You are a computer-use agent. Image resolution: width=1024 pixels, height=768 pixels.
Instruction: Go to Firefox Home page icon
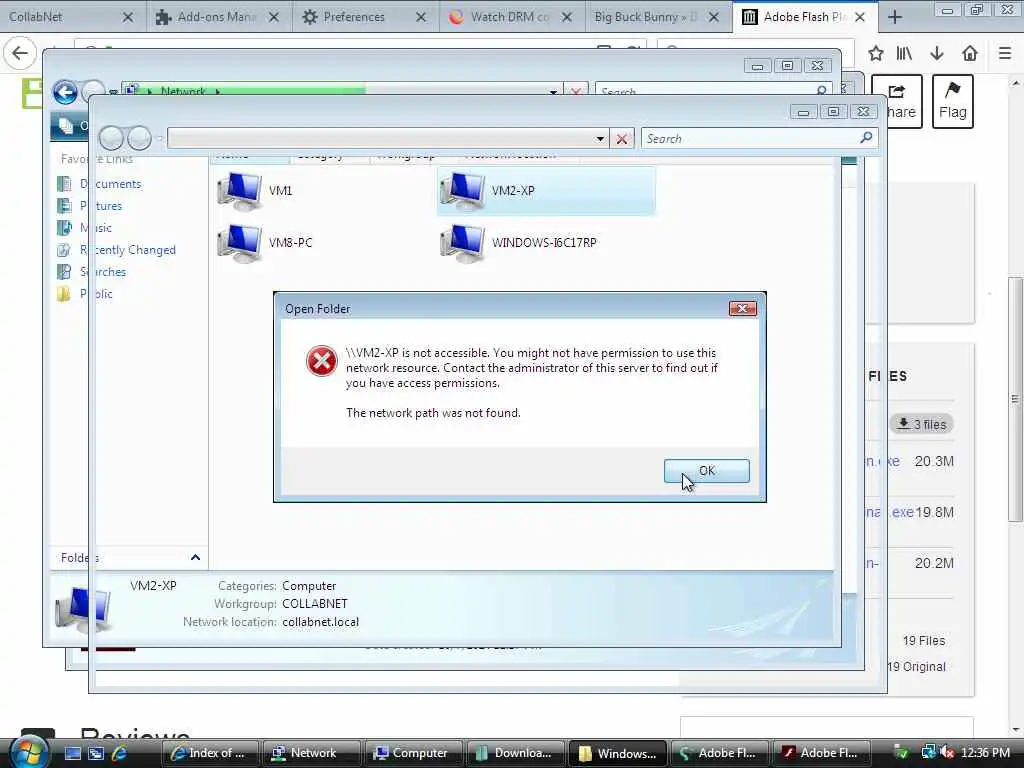(970, 54)
